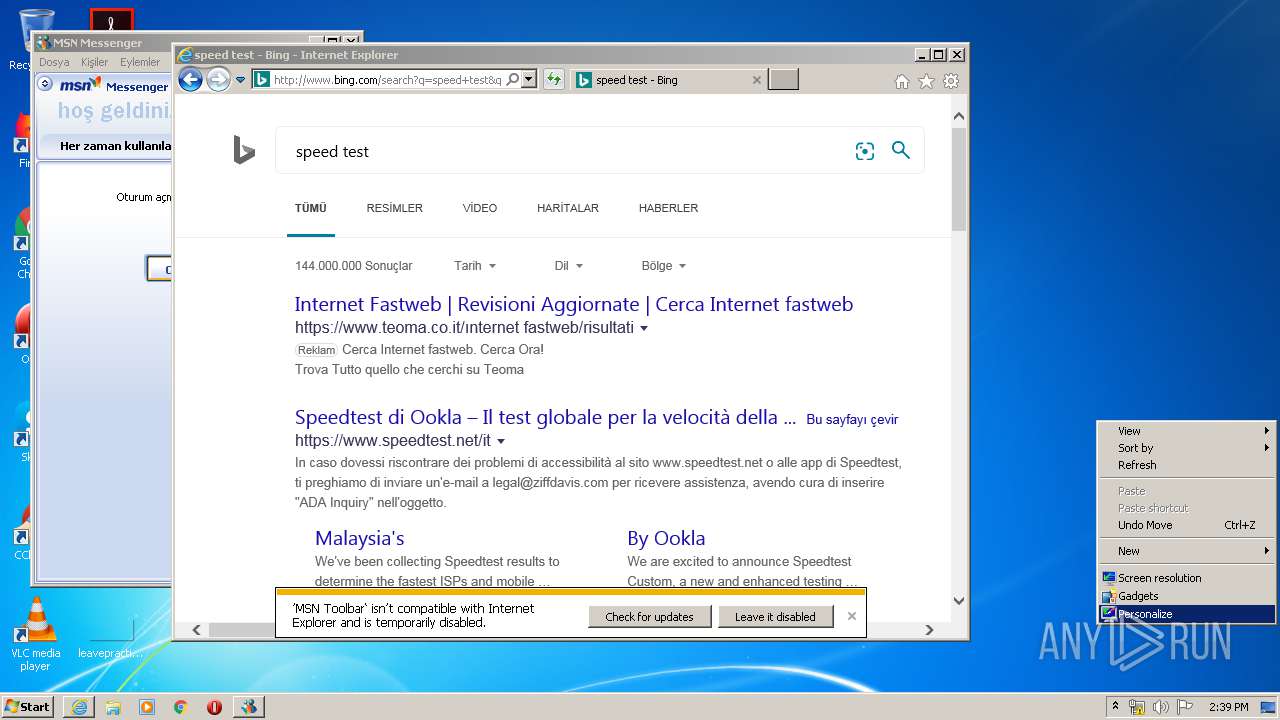
Task: Close the speed test - Bing tab
Action: [756, 80]
